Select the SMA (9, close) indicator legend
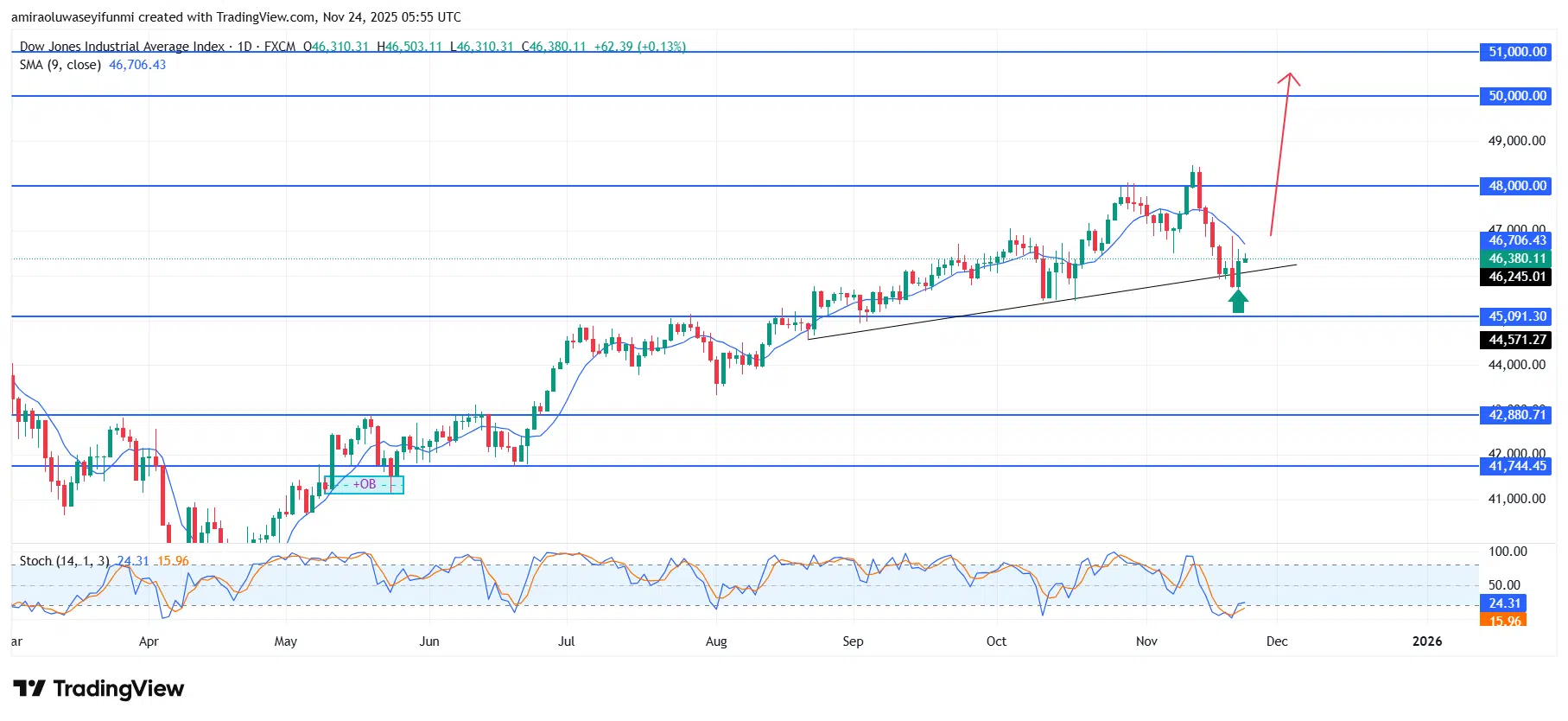 point(60,65)
